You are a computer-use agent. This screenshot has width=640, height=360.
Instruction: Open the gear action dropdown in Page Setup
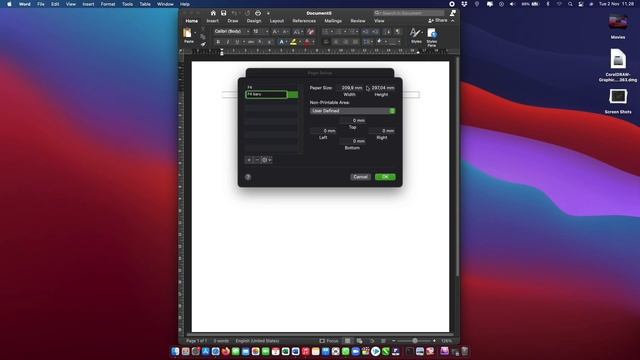(x=266, y=160)
